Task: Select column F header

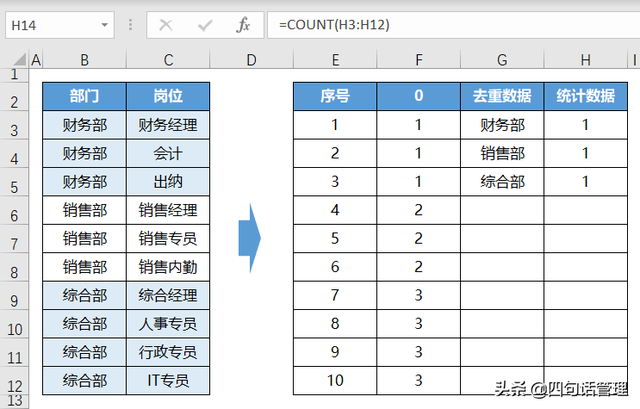Action: tap(419, 60)
